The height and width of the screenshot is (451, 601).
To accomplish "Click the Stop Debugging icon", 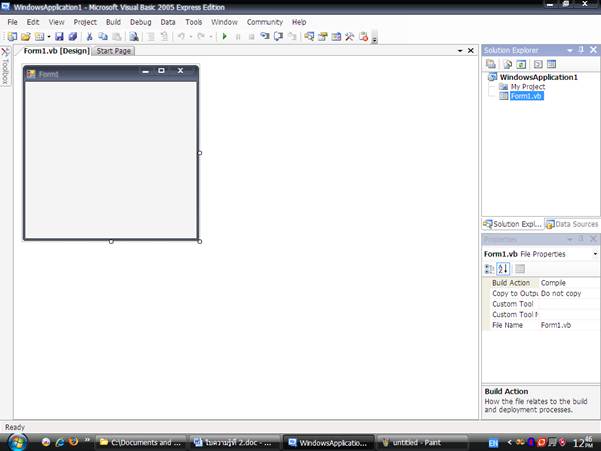I will 251,37.
